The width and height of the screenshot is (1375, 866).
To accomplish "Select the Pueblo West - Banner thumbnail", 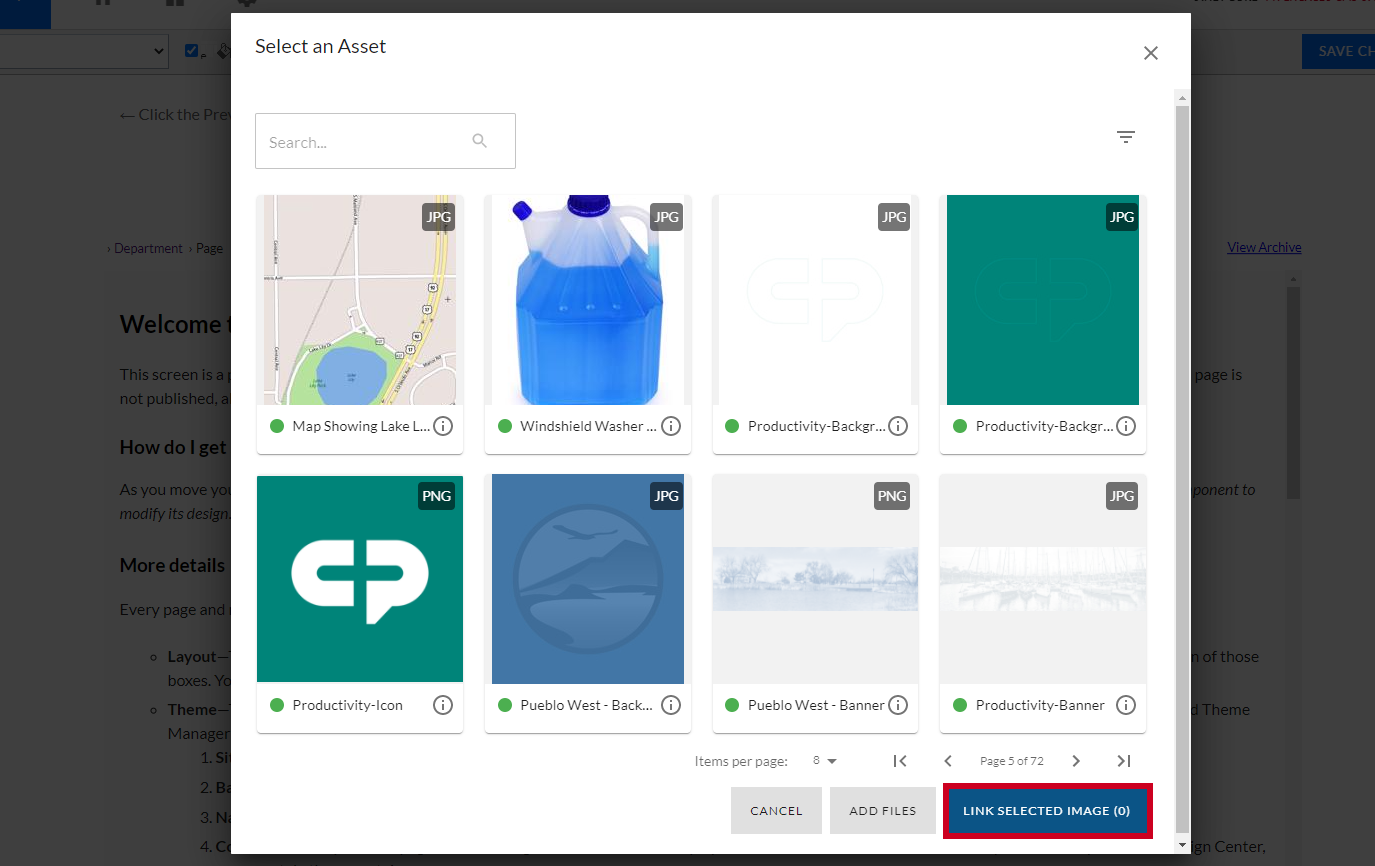I will [x=815, y=578].
